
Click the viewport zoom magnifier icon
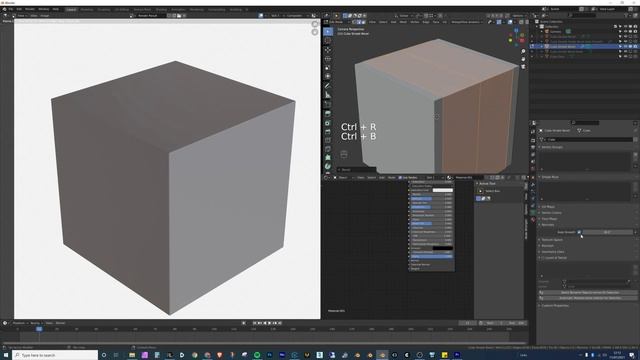[x=523, y=52]
